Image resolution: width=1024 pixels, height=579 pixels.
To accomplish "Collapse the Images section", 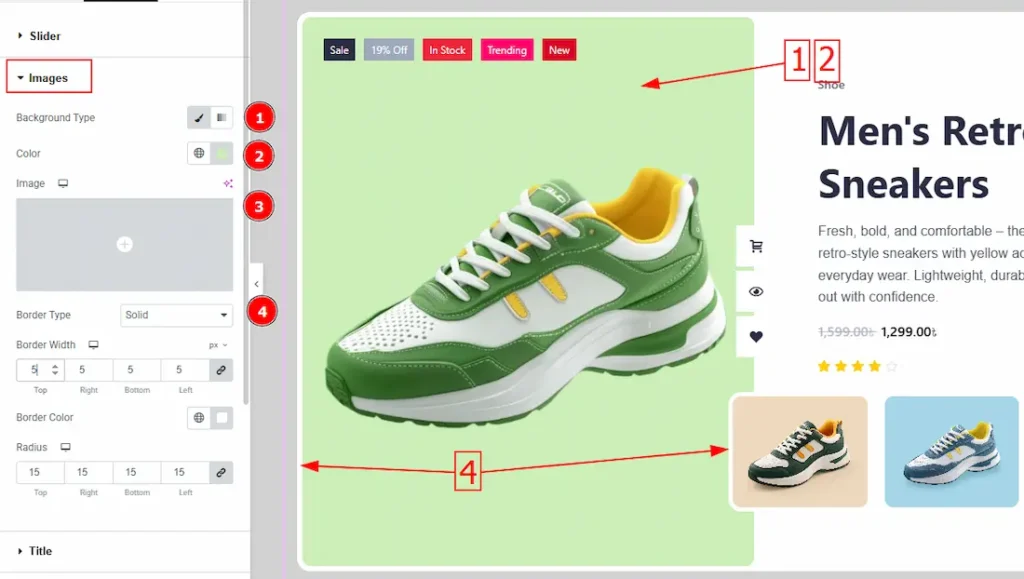I will [x=47, y=78].
